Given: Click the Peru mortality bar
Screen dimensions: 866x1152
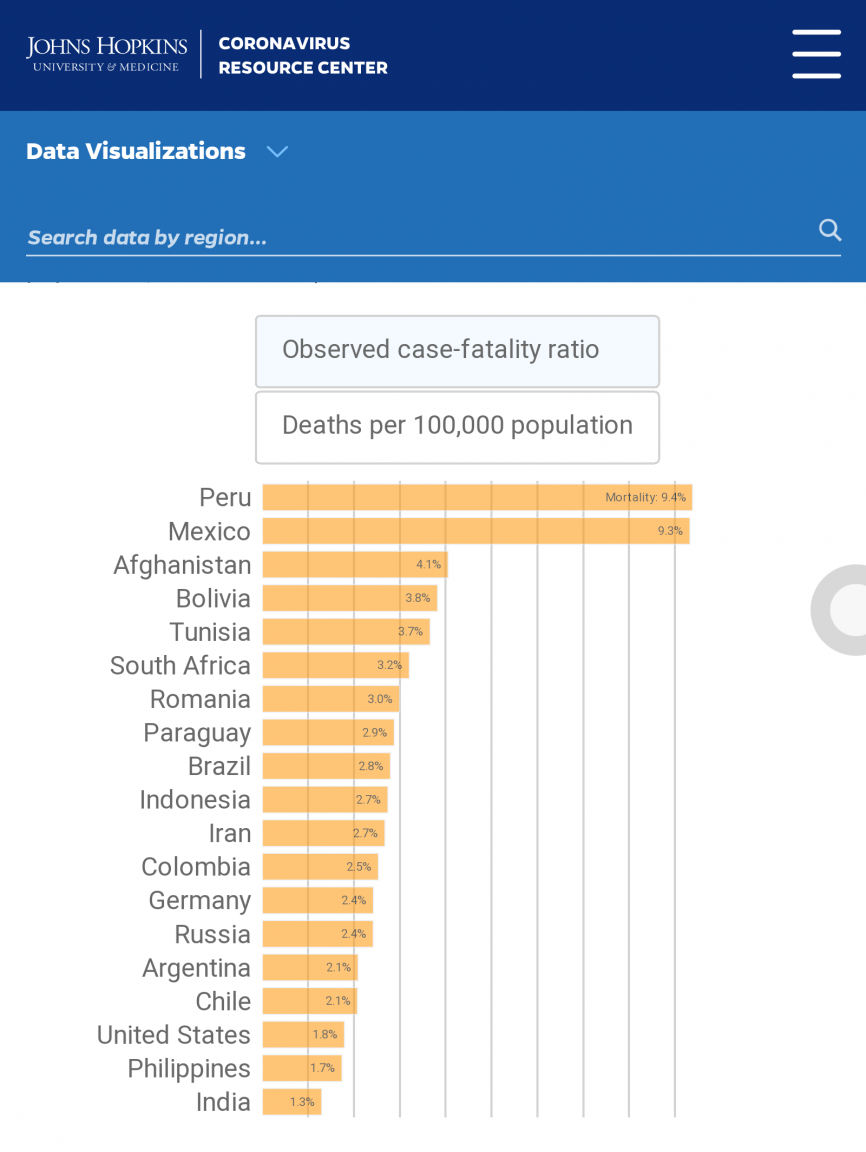Looking at the screenshot, I should pyautogui.click(x=477, y=497).
